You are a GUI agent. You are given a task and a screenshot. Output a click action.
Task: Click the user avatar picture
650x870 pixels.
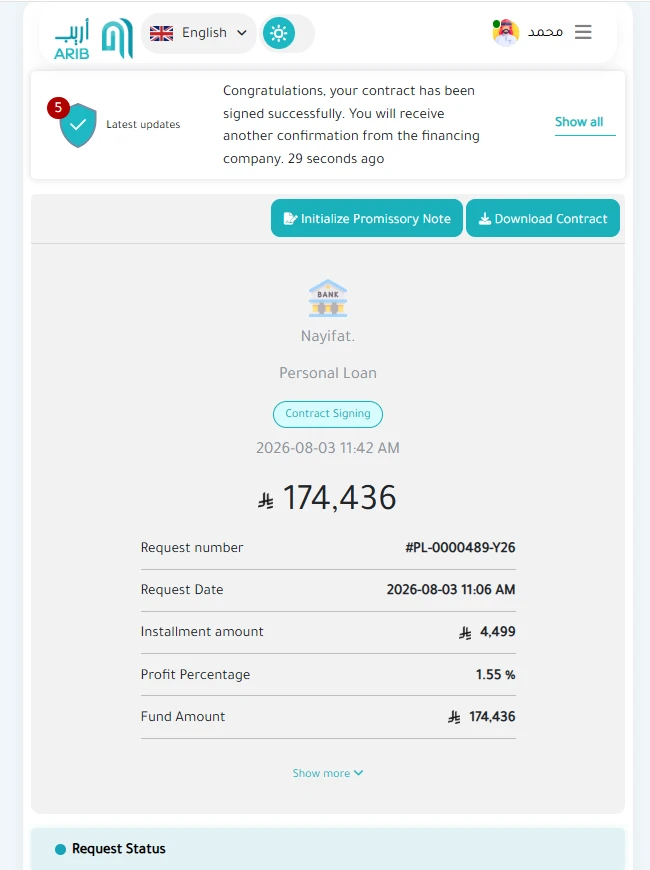tap(506, 33)
